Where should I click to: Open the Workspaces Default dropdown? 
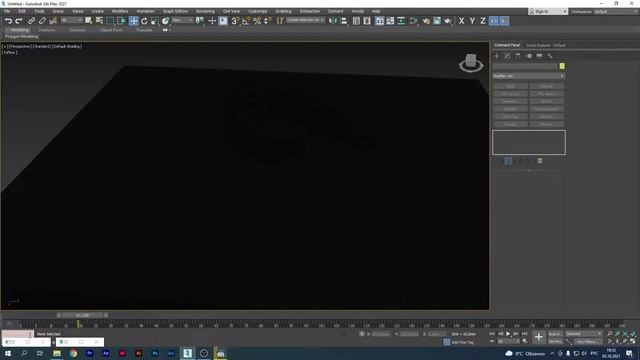[x=616, y=12]
